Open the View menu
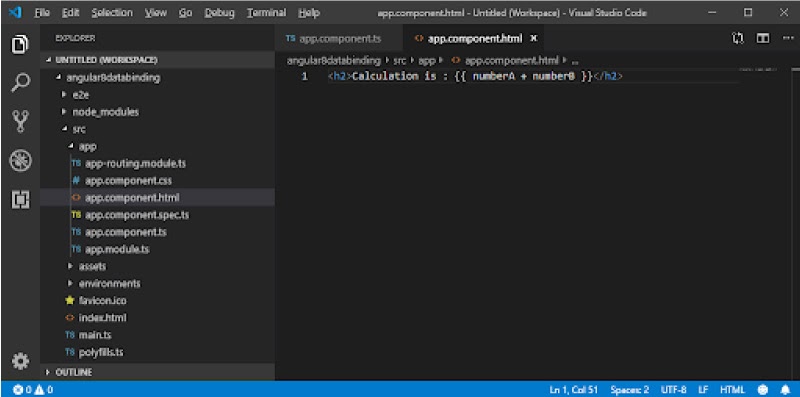Image resolution: width=800 pixels, height=397 pixels. 156,13
